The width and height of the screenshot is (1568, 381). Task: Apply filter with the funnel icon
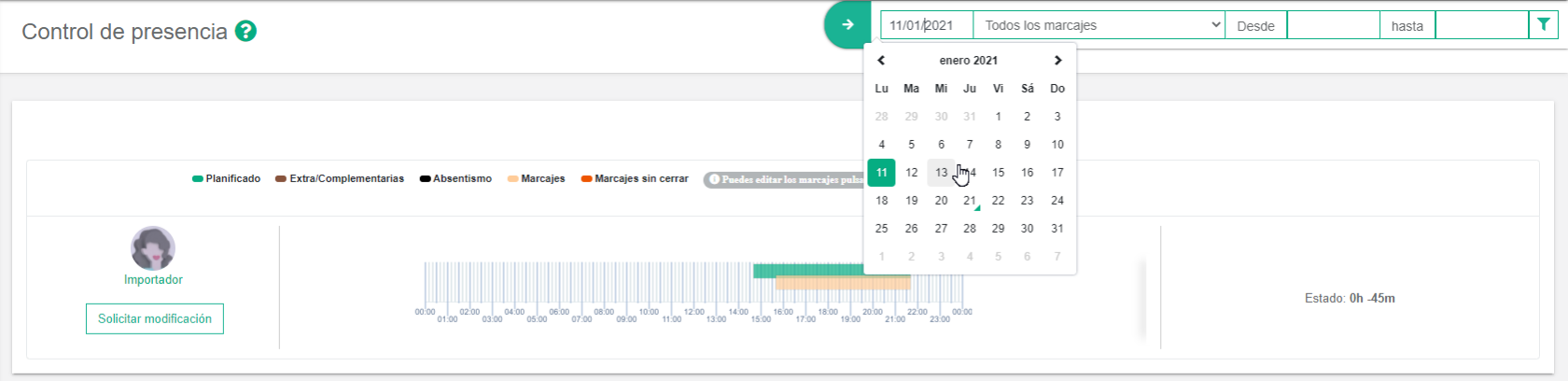click(1544, 25)
